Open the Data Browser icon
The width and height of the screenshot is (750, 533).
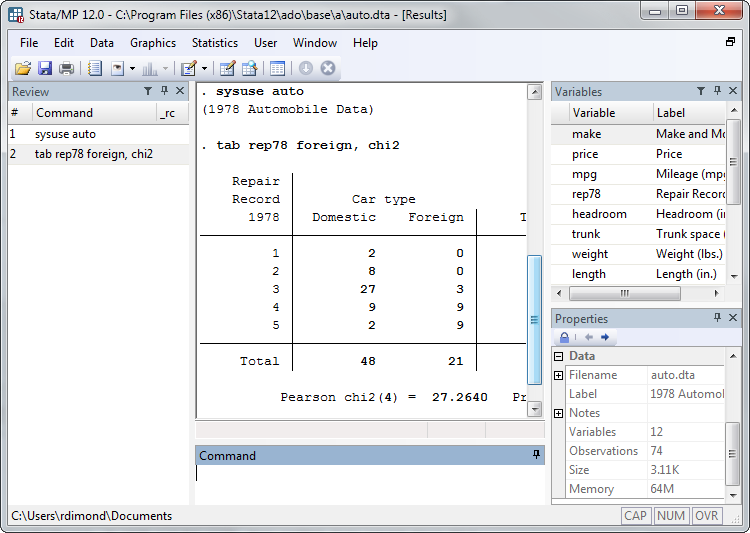(249, 69)
